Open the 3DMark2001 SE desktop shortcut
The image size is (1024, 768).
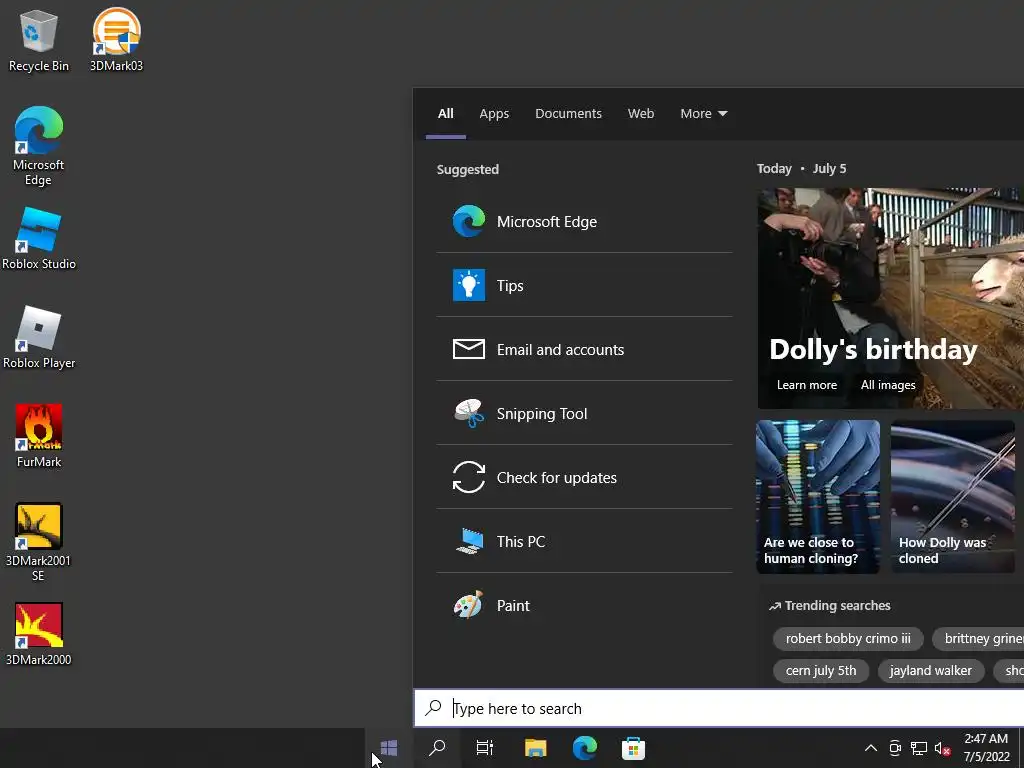(39, 542)
